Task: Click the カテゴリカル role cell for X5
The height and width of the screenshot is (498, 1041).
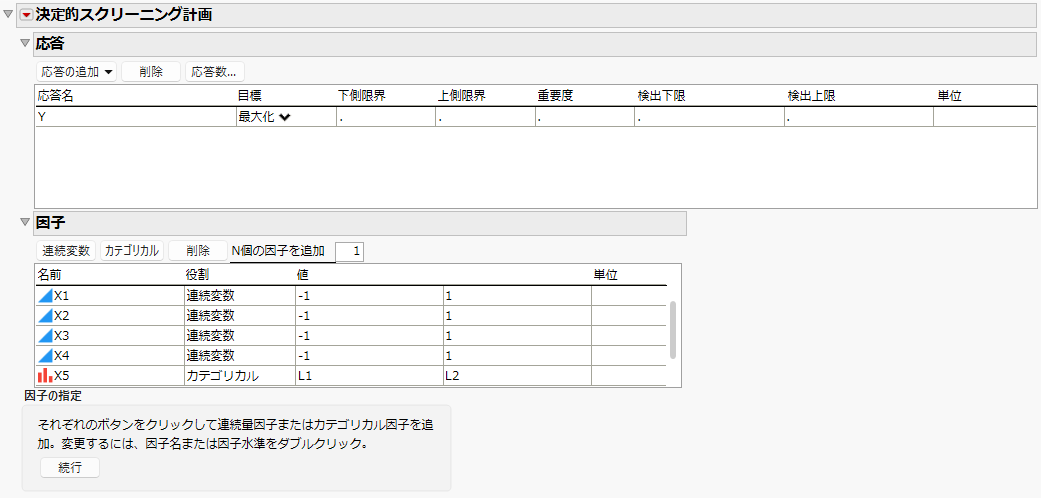Action: tap(240, 376)
